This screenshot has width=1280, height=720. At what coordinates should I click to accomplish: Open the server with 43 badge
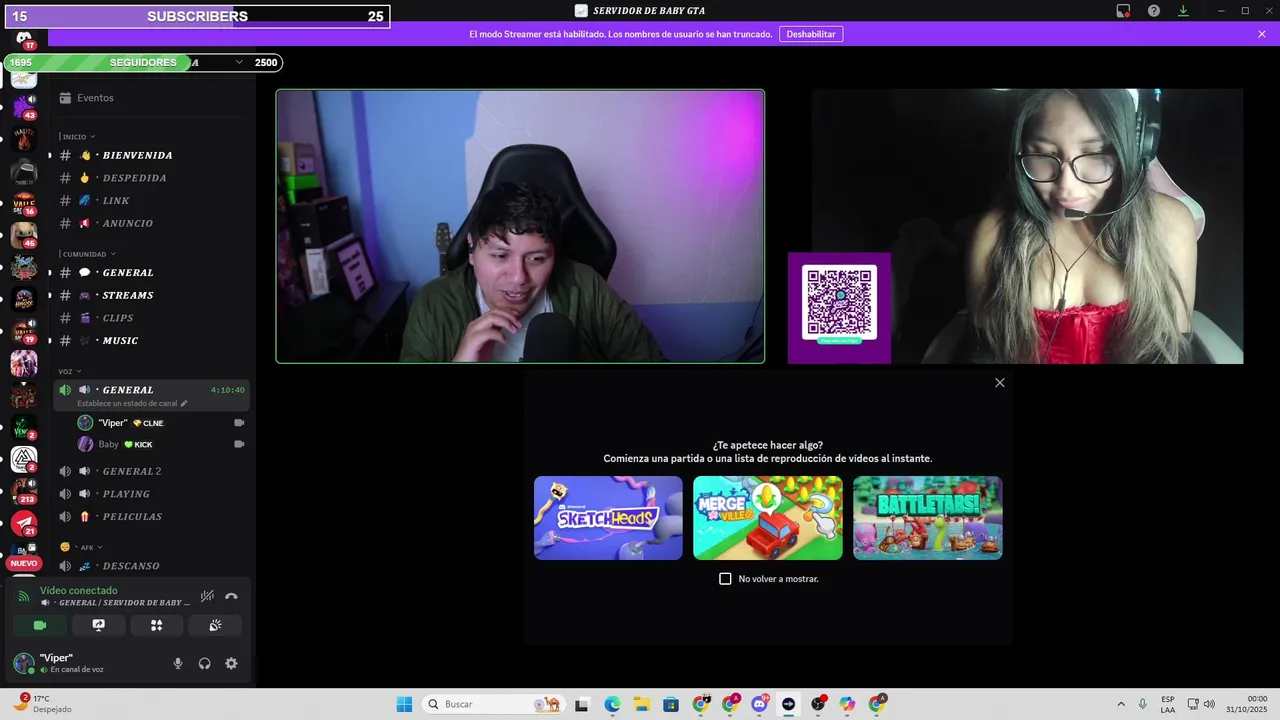pyautogui.click(x=24, y=106)
